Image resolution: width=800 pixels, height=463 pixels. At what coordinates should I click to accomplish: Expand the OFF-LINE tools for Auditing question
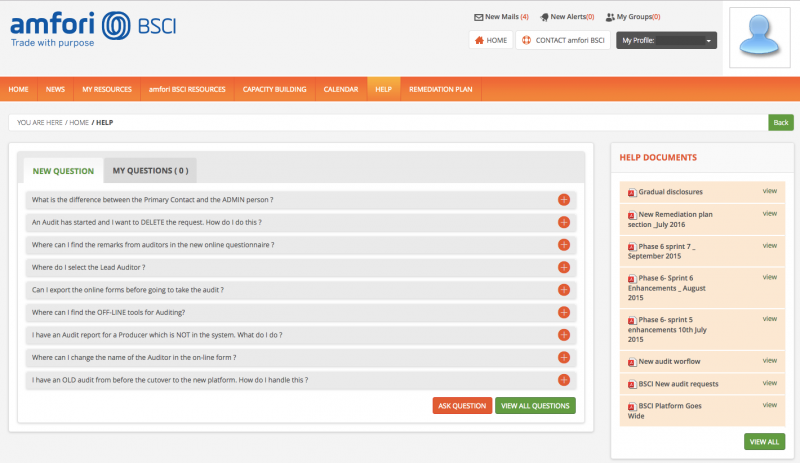coord(563,313)
